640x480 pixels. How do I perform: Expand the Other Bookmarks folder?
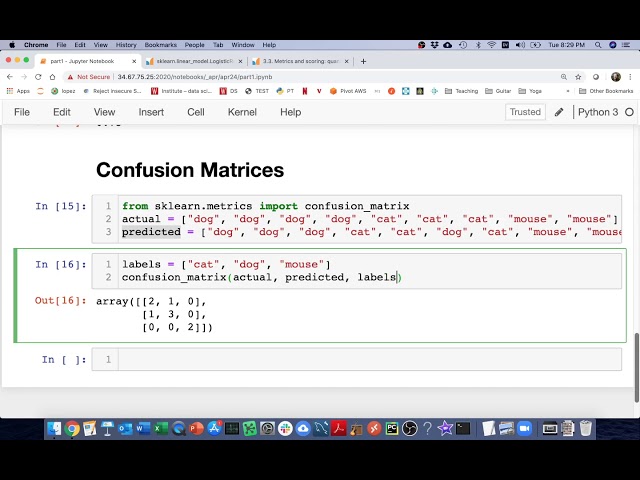[606, 91]
